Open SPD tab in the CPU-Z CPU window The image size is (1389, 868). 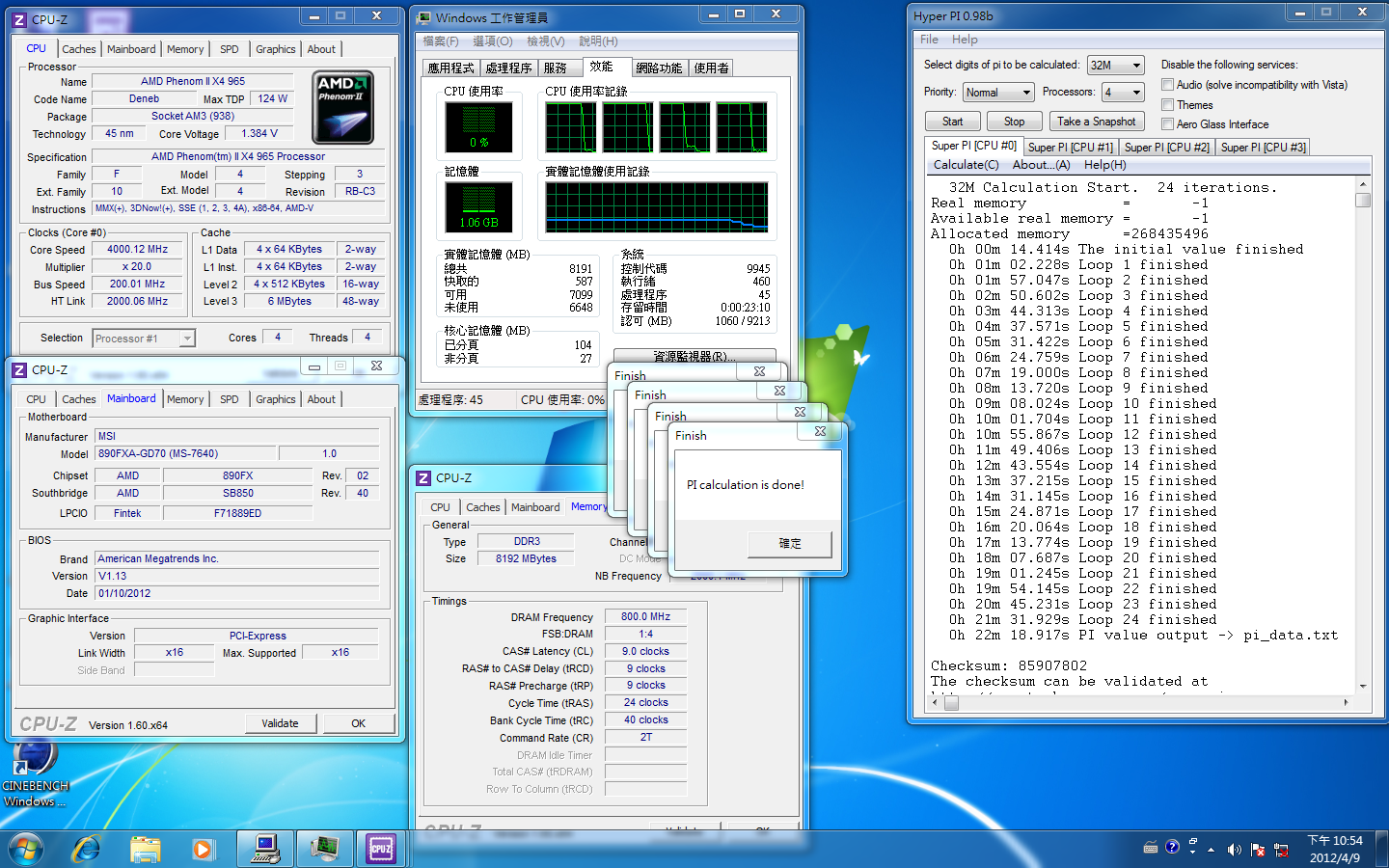pos(230,49)
